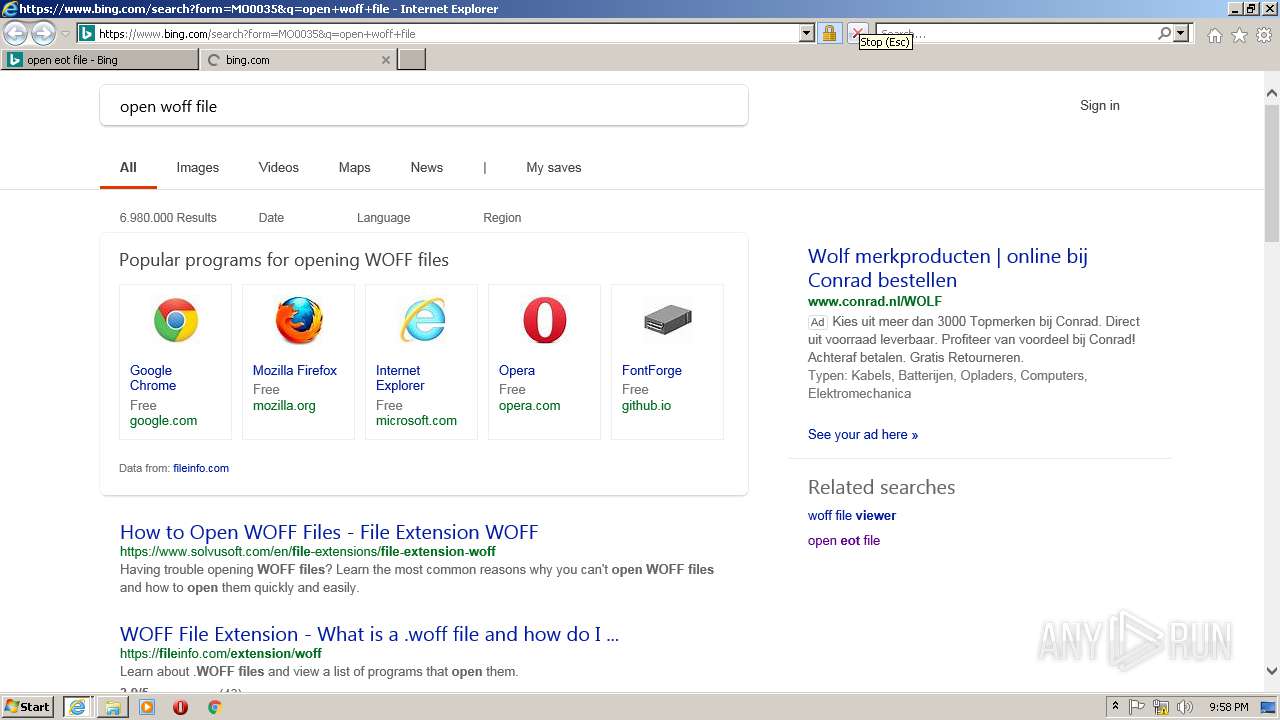Screen dimensions: 1280x720
Task: Expand the Language filter
Action: [383, 217]
